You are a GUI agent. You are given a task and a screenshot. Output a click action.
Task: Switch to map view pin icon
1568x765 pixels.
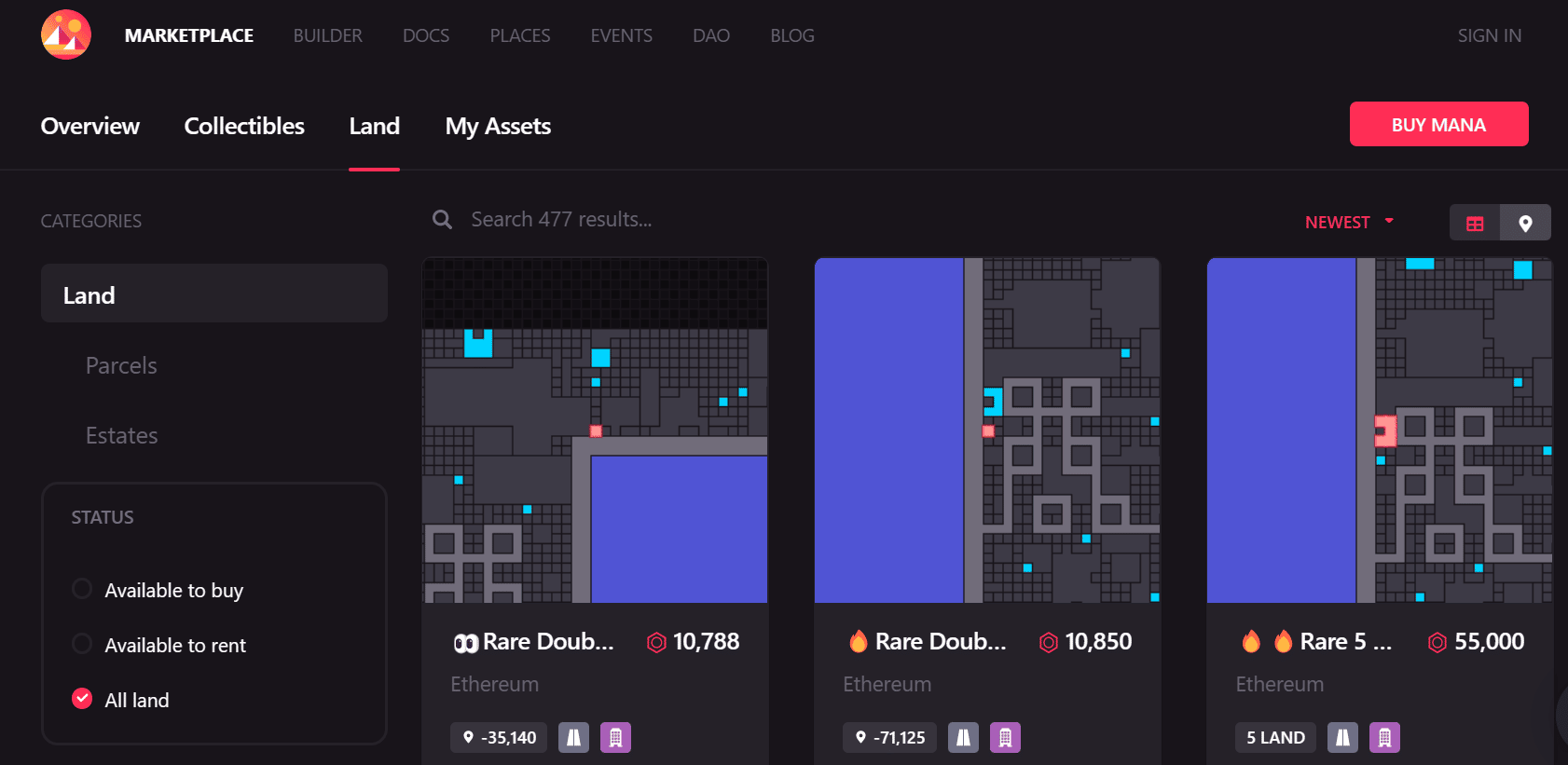[1525, 223]
